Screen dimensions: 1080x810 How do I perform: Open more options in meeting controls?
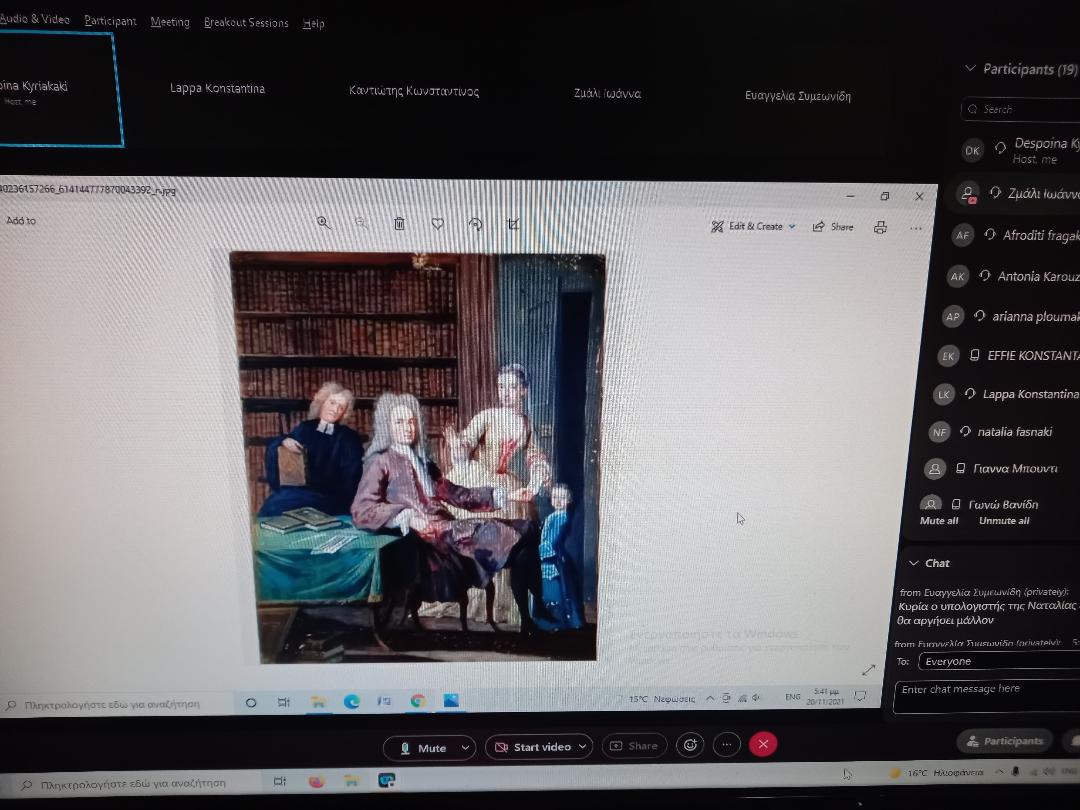pyautogui.click(x=727, y=745)
